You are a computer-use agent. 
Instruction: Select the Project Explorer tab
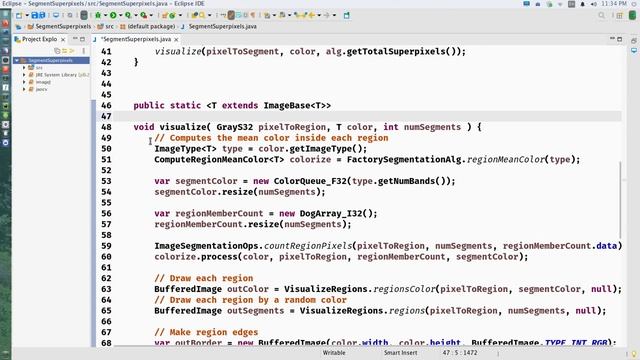click(39, 39)
